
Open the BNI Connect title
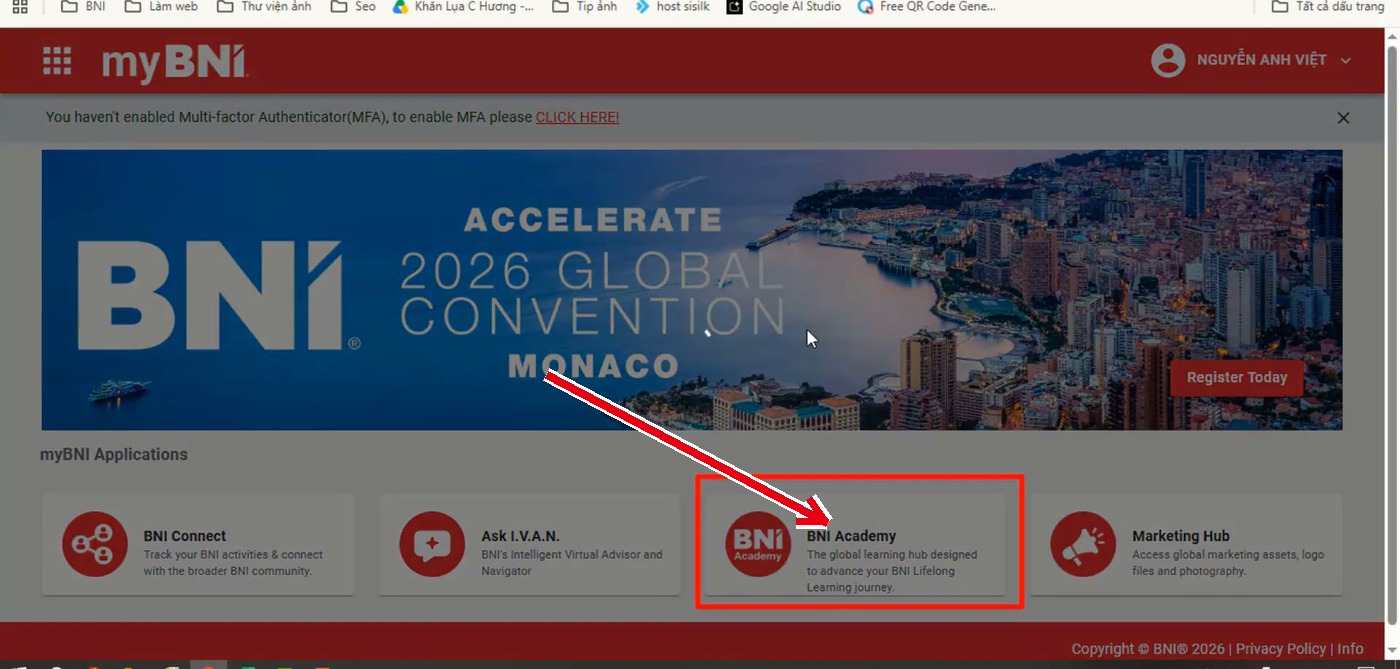(x=185, y=536)
